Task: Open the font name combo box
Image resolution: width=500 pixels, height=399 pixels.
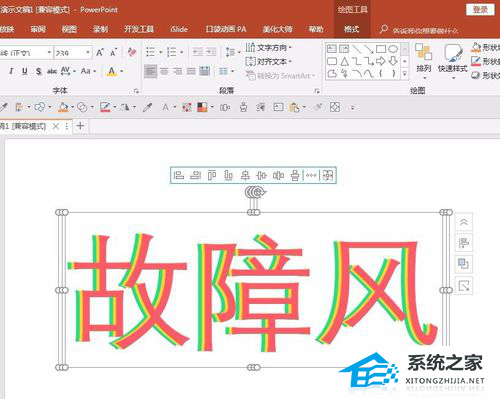Action: coord(26,53)
